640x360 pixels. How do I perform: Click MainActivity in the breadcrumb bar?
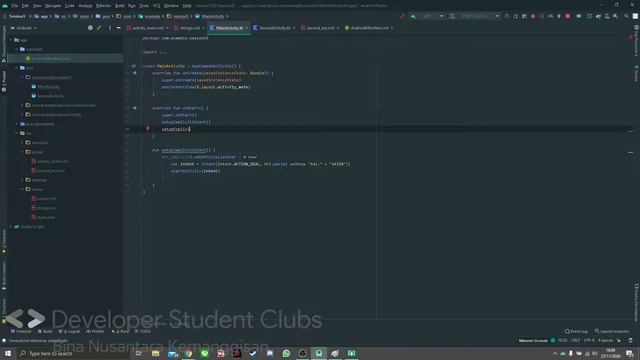click(210, 16)
